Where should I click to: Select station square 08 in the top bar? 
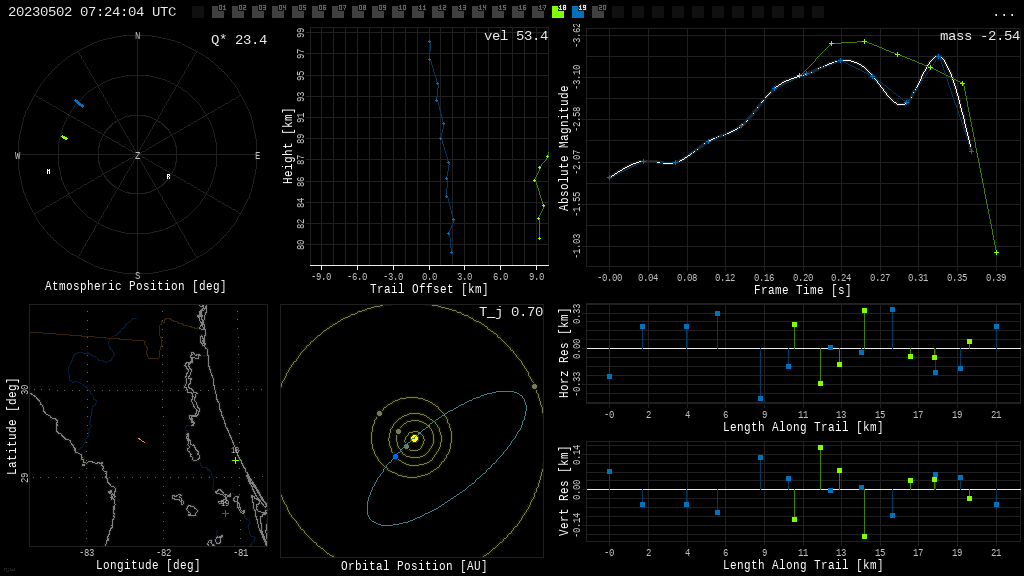(x=358, y=12)
